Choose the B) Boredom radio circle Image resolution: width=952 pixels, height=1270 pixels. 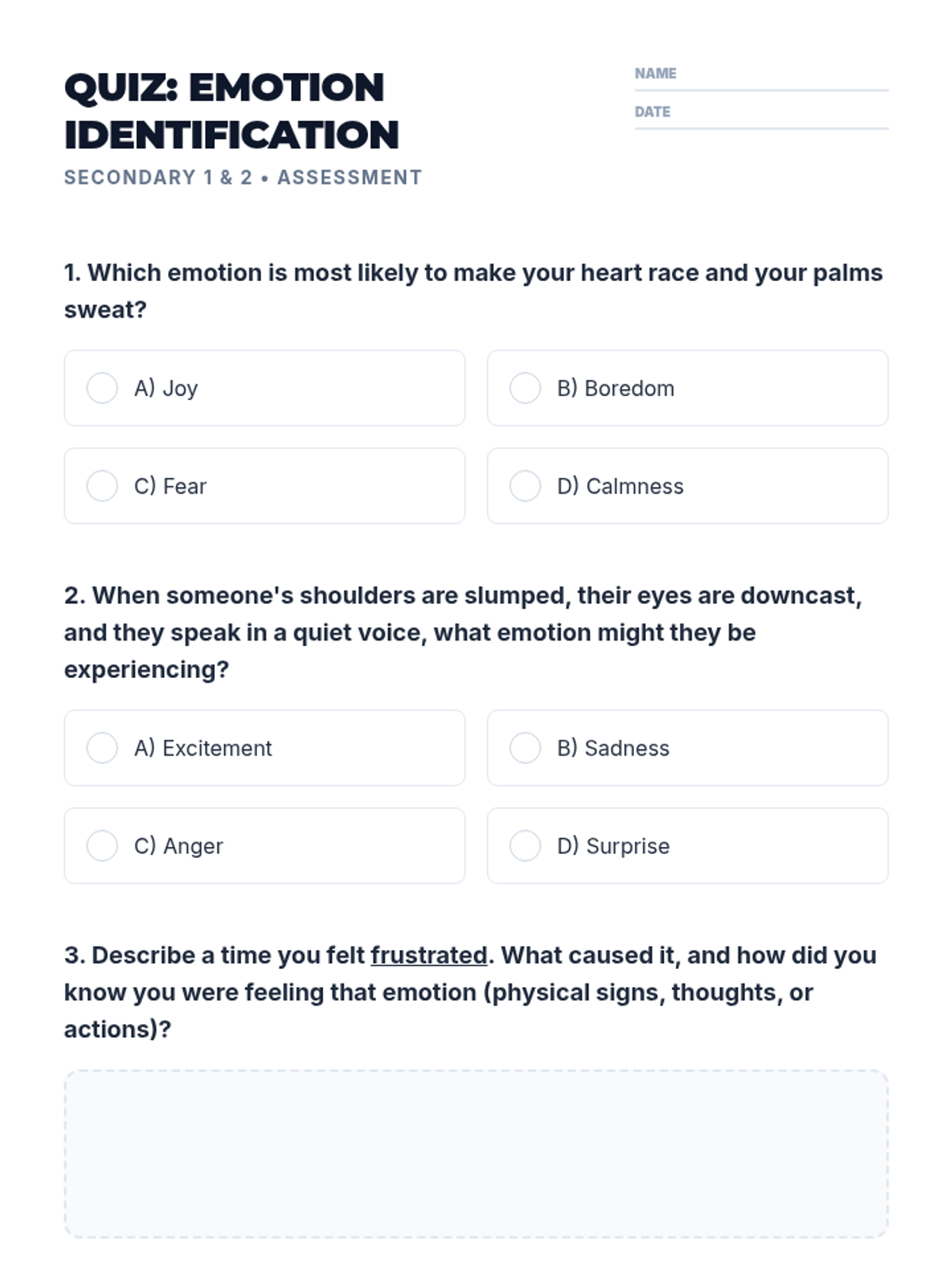click(x=525, y=388)
